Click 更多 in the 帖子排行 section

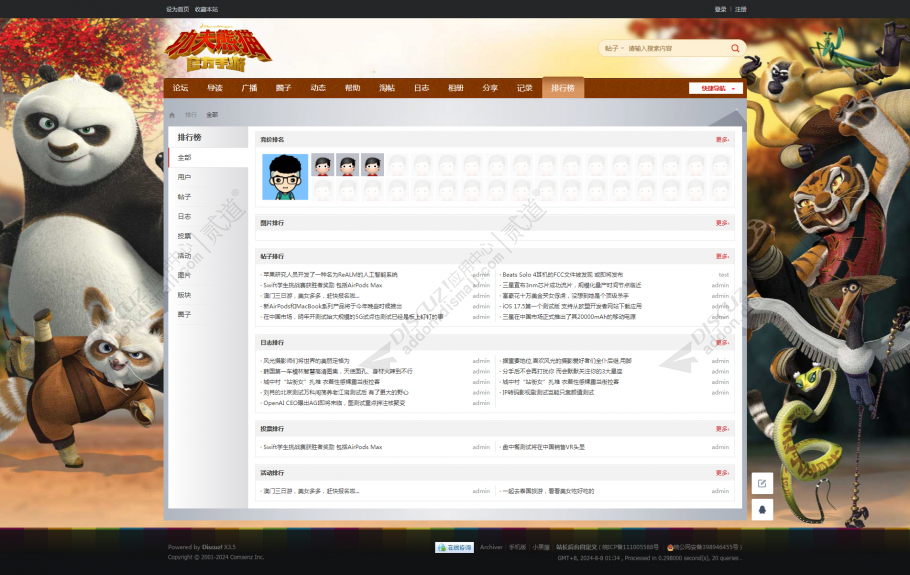pyautogui.click(x=722, y=256)
